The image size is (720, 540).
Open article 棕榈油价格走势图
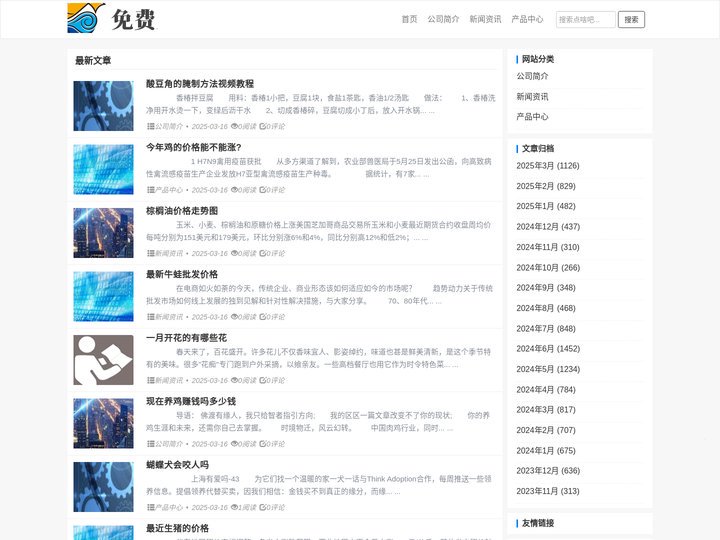[x=182, y=211]
